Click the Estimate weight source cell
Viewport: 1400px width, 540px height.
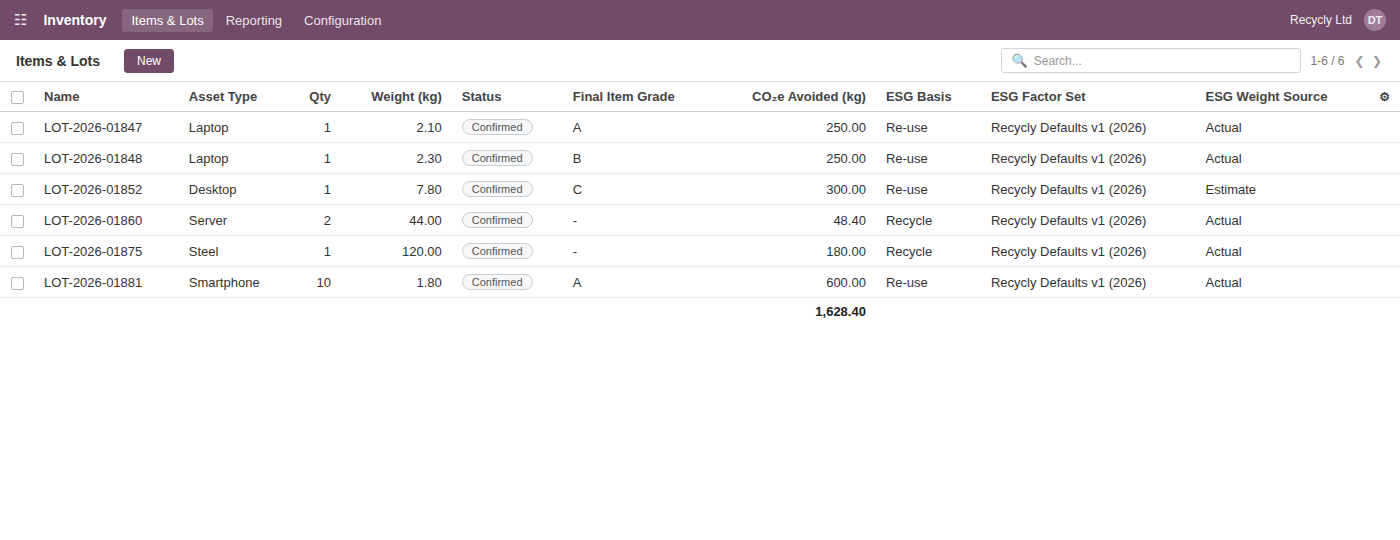[x=1231, y=190]
